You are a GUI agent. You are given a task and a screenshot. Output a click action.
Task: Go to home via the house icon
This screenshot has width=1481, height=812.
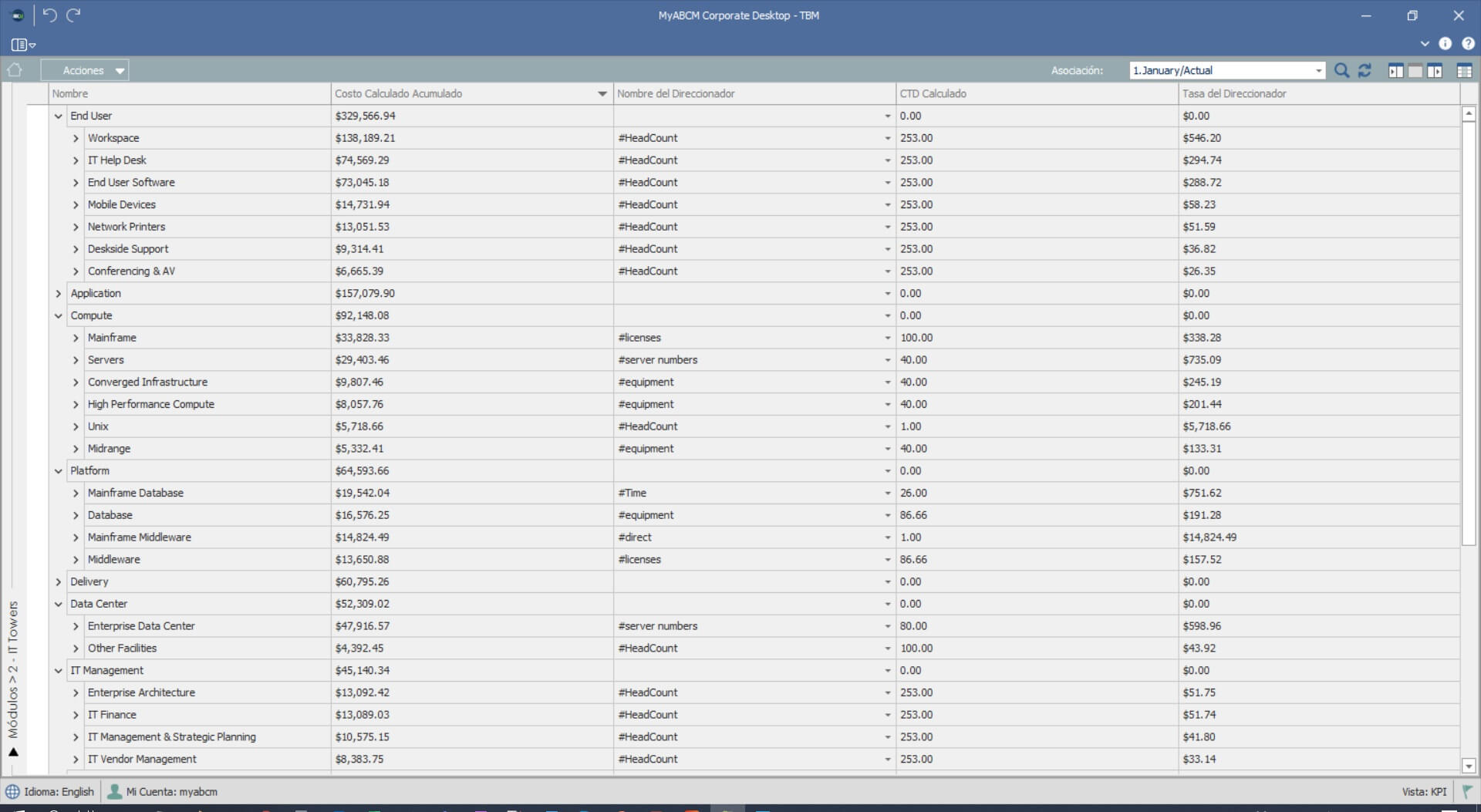tap(15, 70)
